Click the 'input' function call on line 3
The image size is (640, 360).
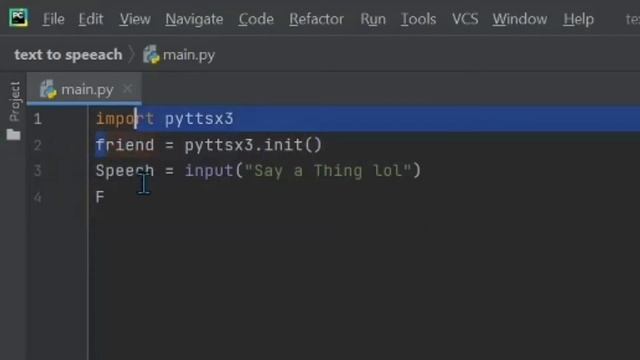point(209,171)
